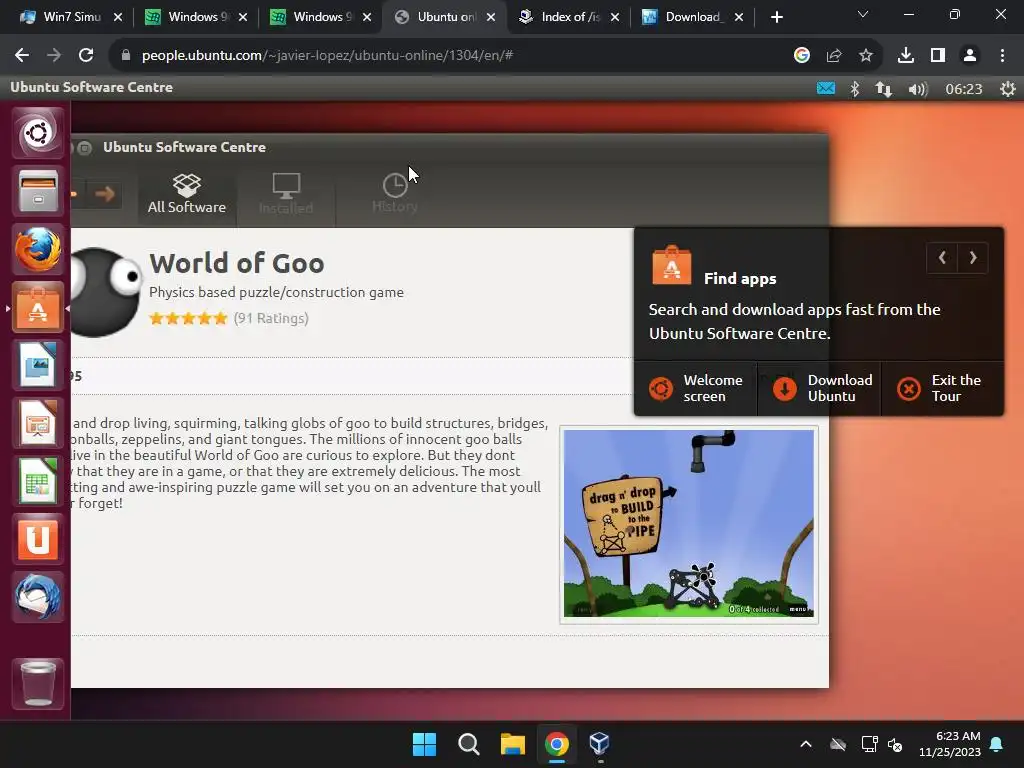Click the Find apps shopping bag icon
The height and width of the screenshot is (768, 1024).
click(671, 266)
